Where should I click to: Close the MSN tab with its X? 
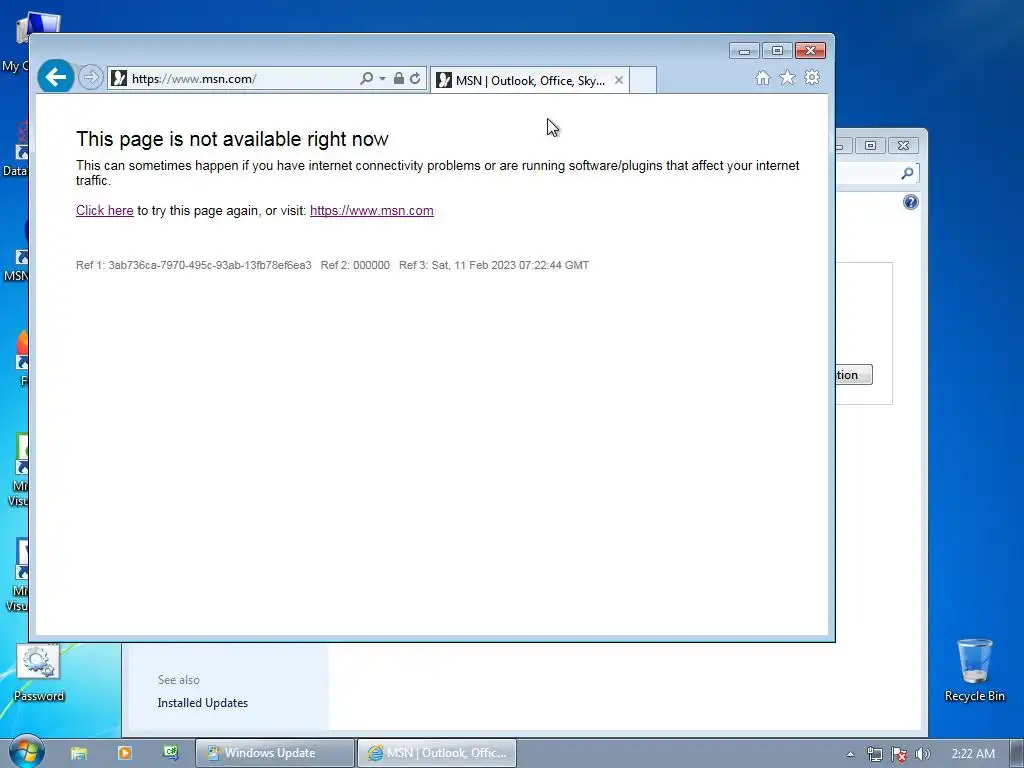[618, 80]
